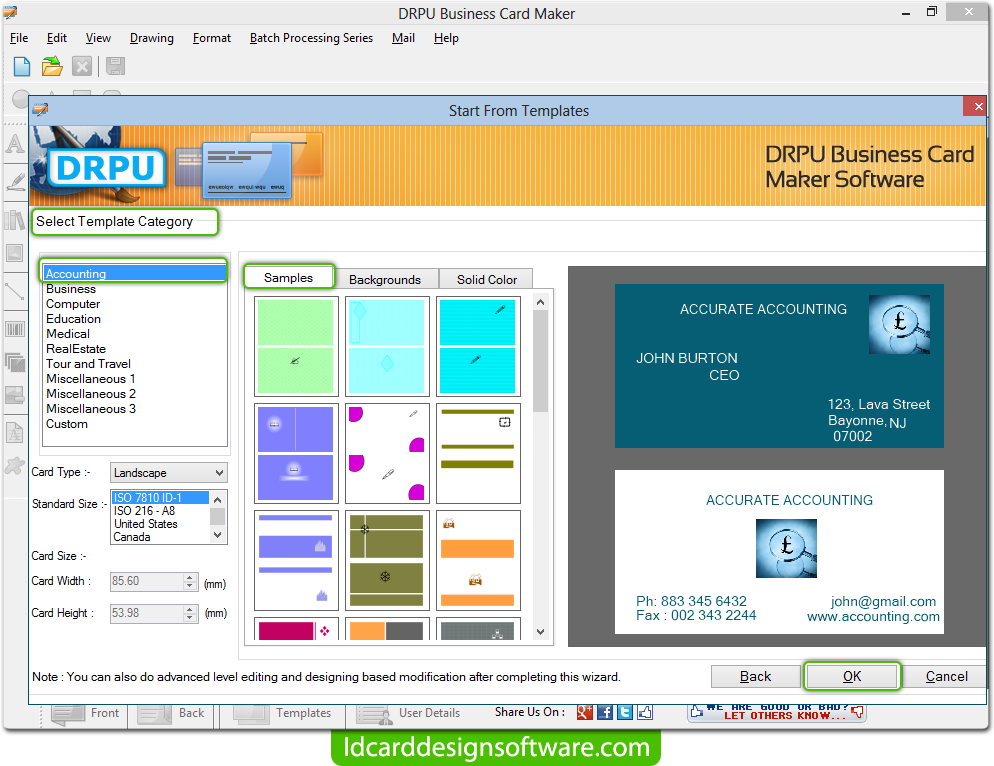Switch to the Backgrounds tab
Image resolution: width=994 pixels, height=766 pixels.
click(386, 279)
